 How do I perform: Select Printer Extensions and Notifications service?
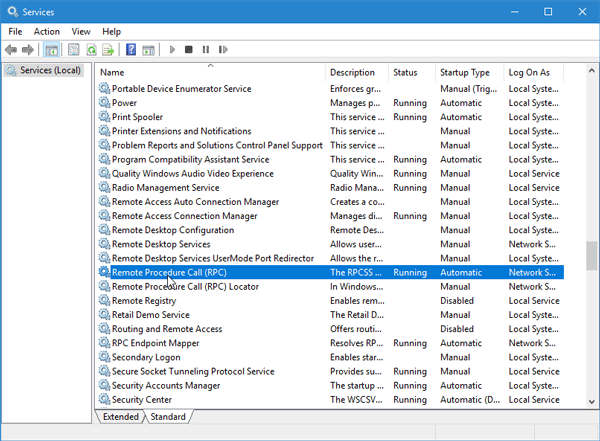click(x=181, y=131)
